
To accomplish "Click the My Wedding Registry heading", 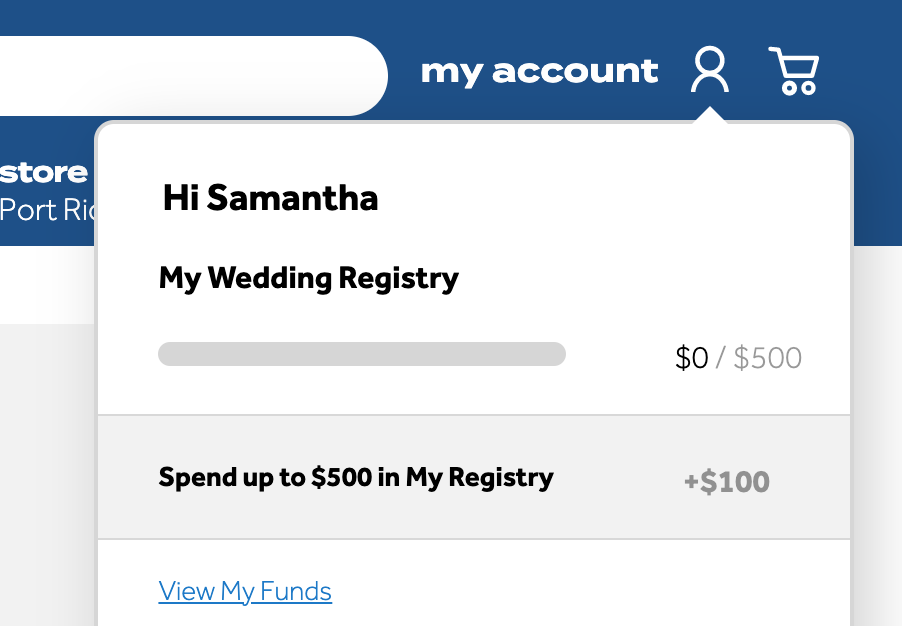I will click(x=309, y=278).
